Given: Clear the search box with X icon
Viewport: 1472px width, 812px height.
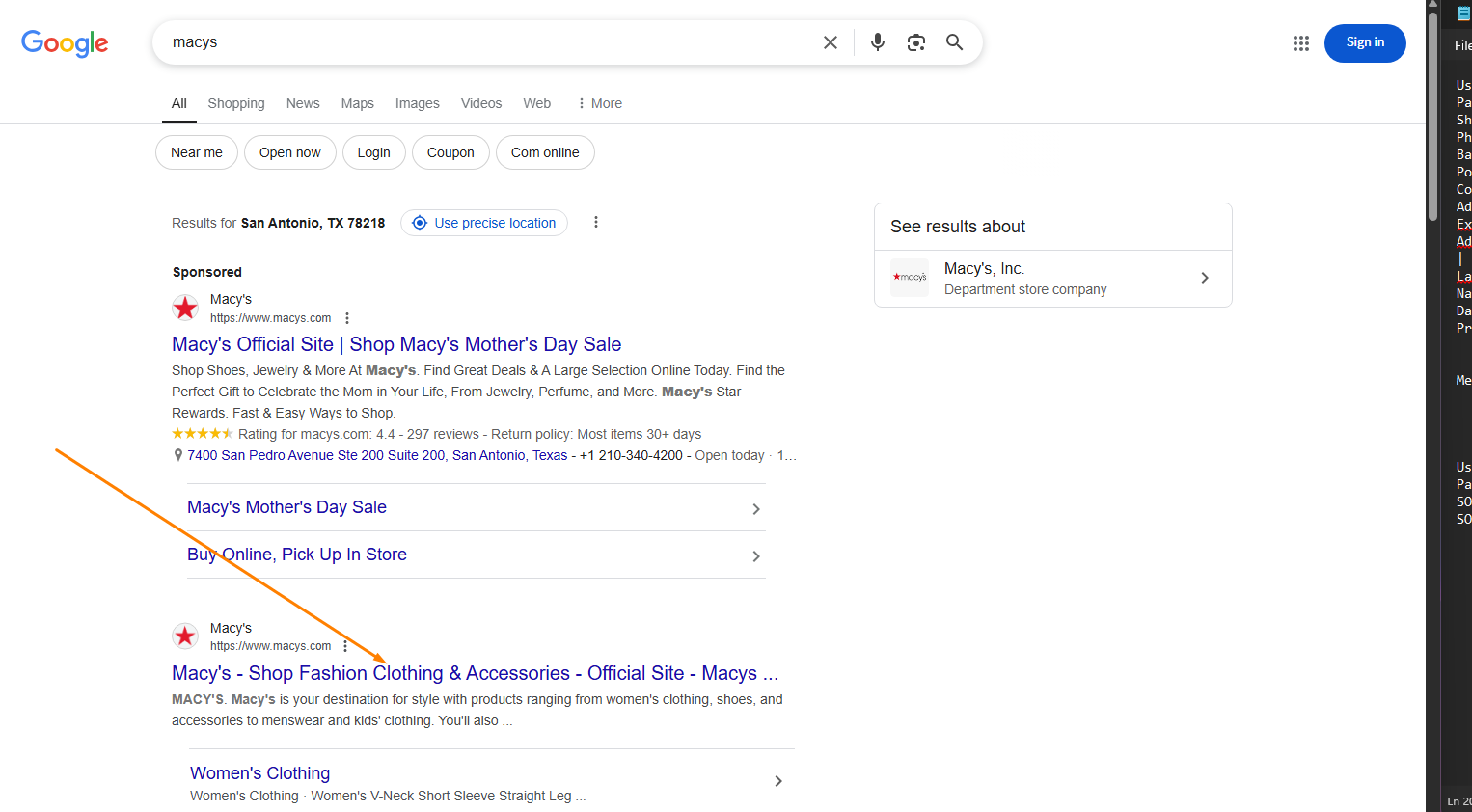Looking at the screenshot, I should pos(830,42).
